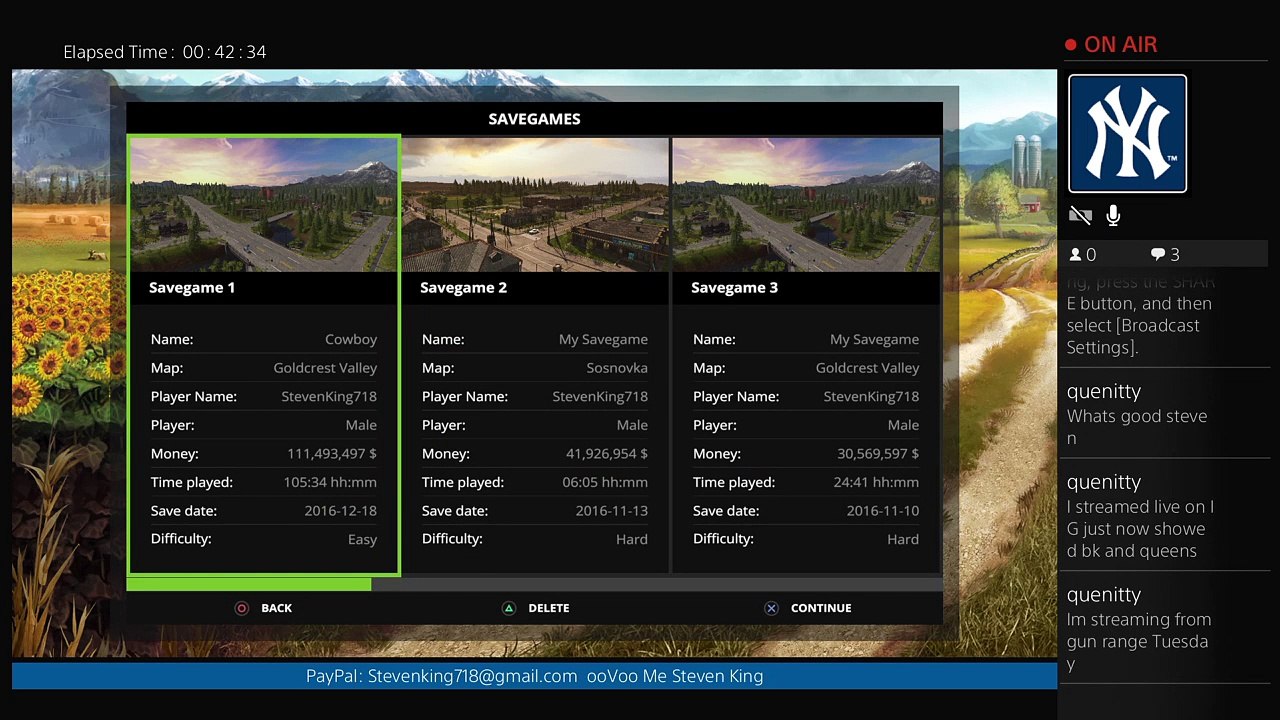
Task: Select the Savegame 1 thumbnail image
Action: 264,205
